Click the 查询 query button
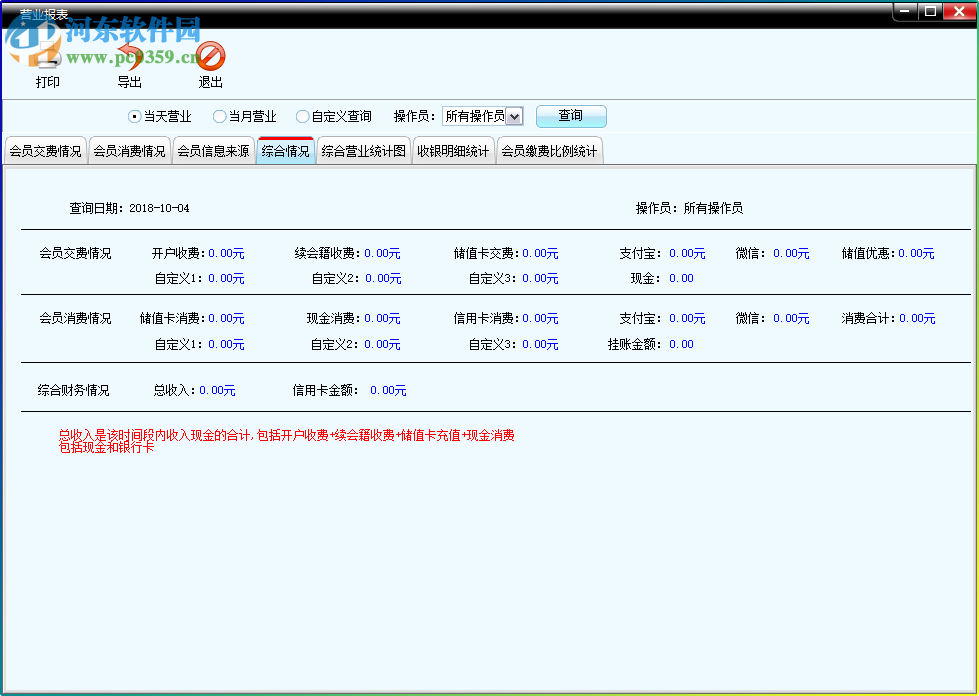 click(x=570, y=116)
